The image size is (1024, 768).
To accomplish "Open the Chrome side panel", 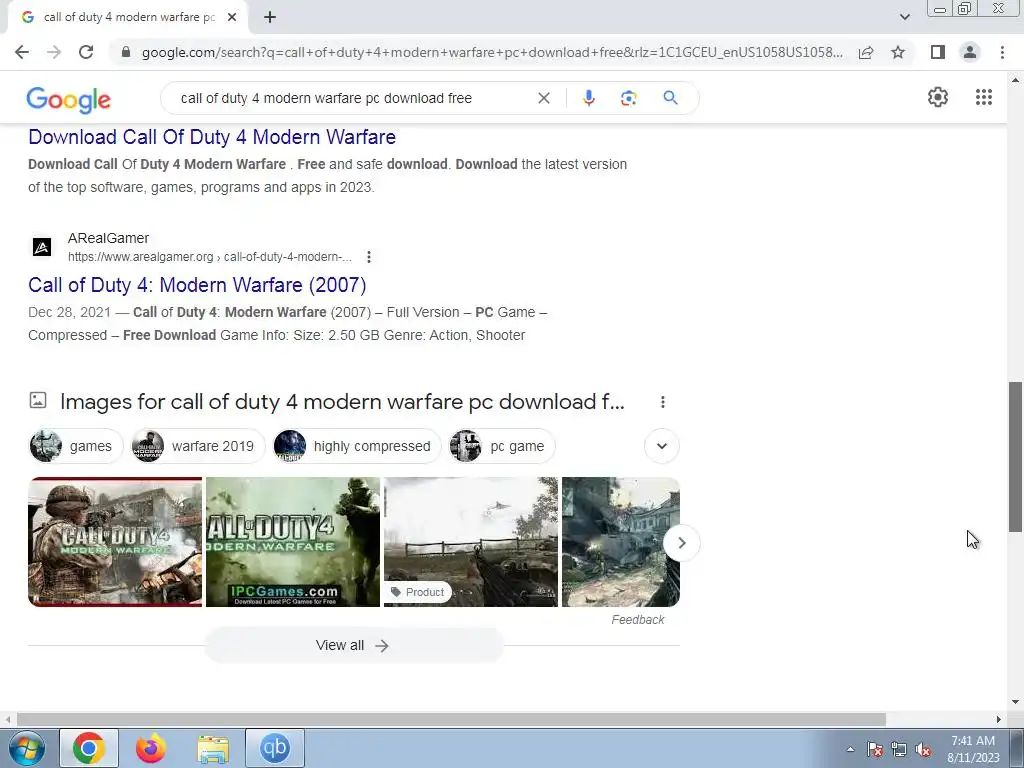I will [x=938, y=52].
